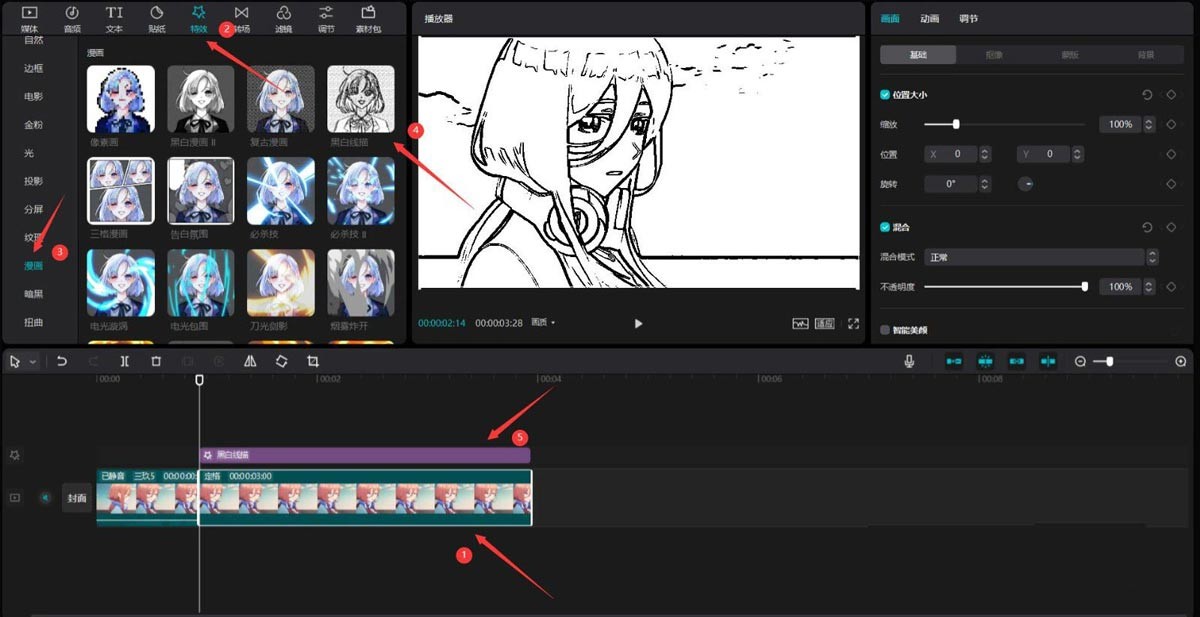Screen dimensions: 1200x617
Task: Toggle linkage button in timeline toolbar
Action: pyautogui.click(x=1017, y=361)
